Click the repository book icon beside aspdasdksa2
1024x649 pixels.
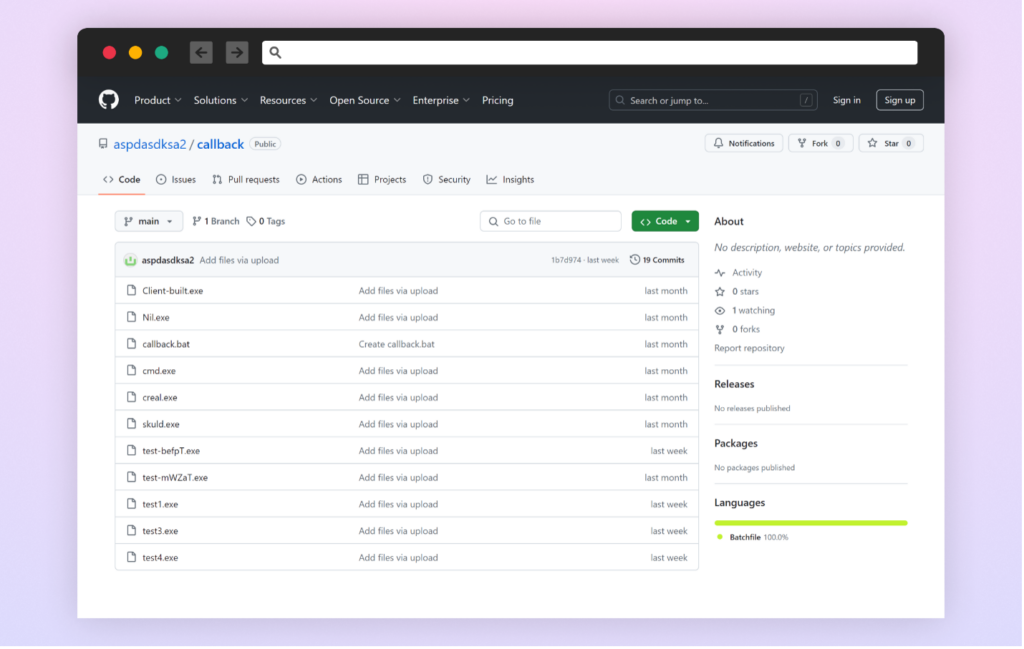point(103,144)
